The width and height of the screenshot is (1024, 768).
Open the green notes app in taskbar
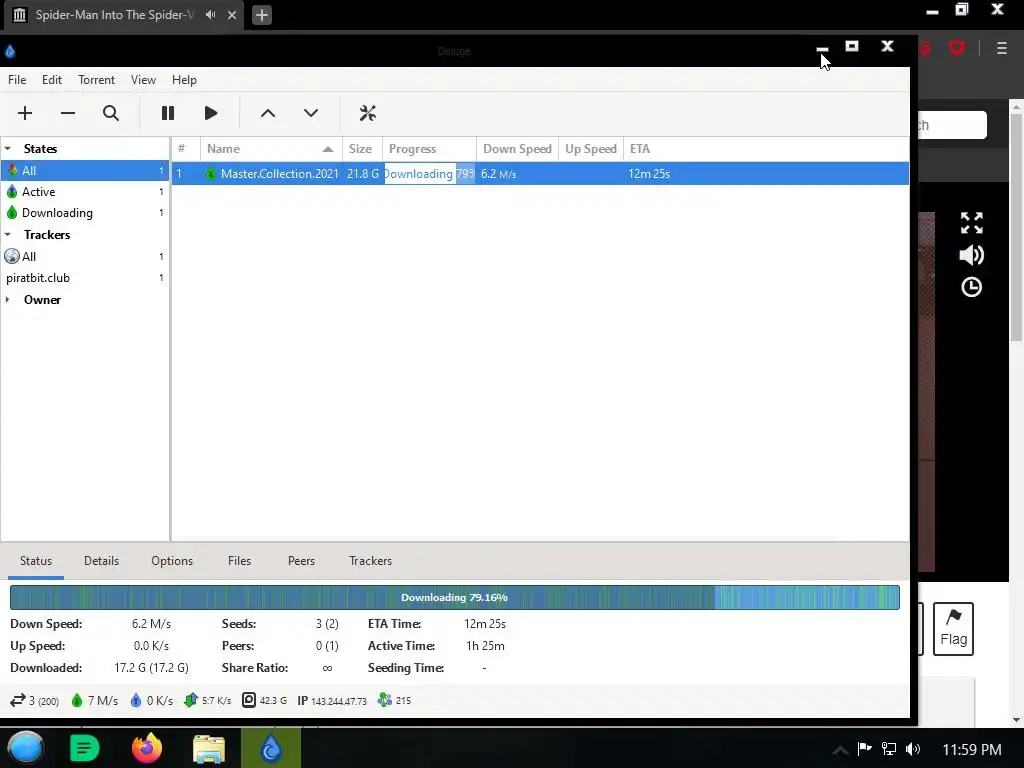click(84, 748)
